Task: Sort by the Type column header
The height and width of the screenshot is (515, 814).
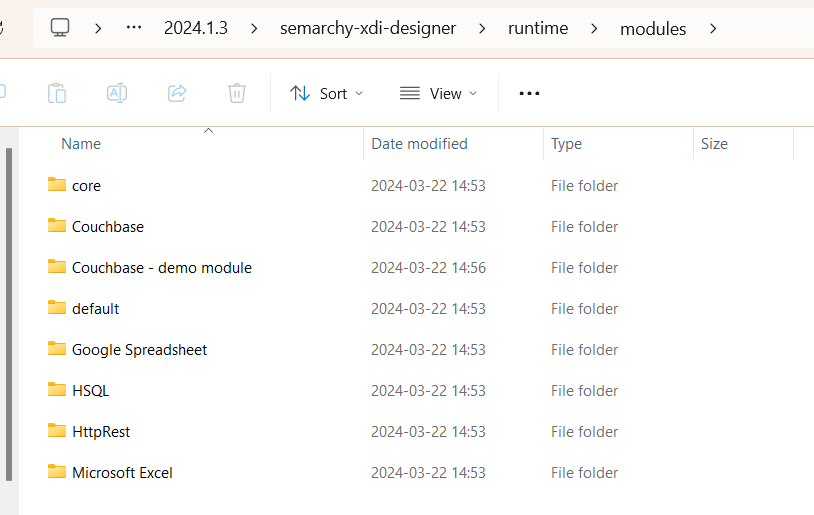Action: click(x=566, y=144)
